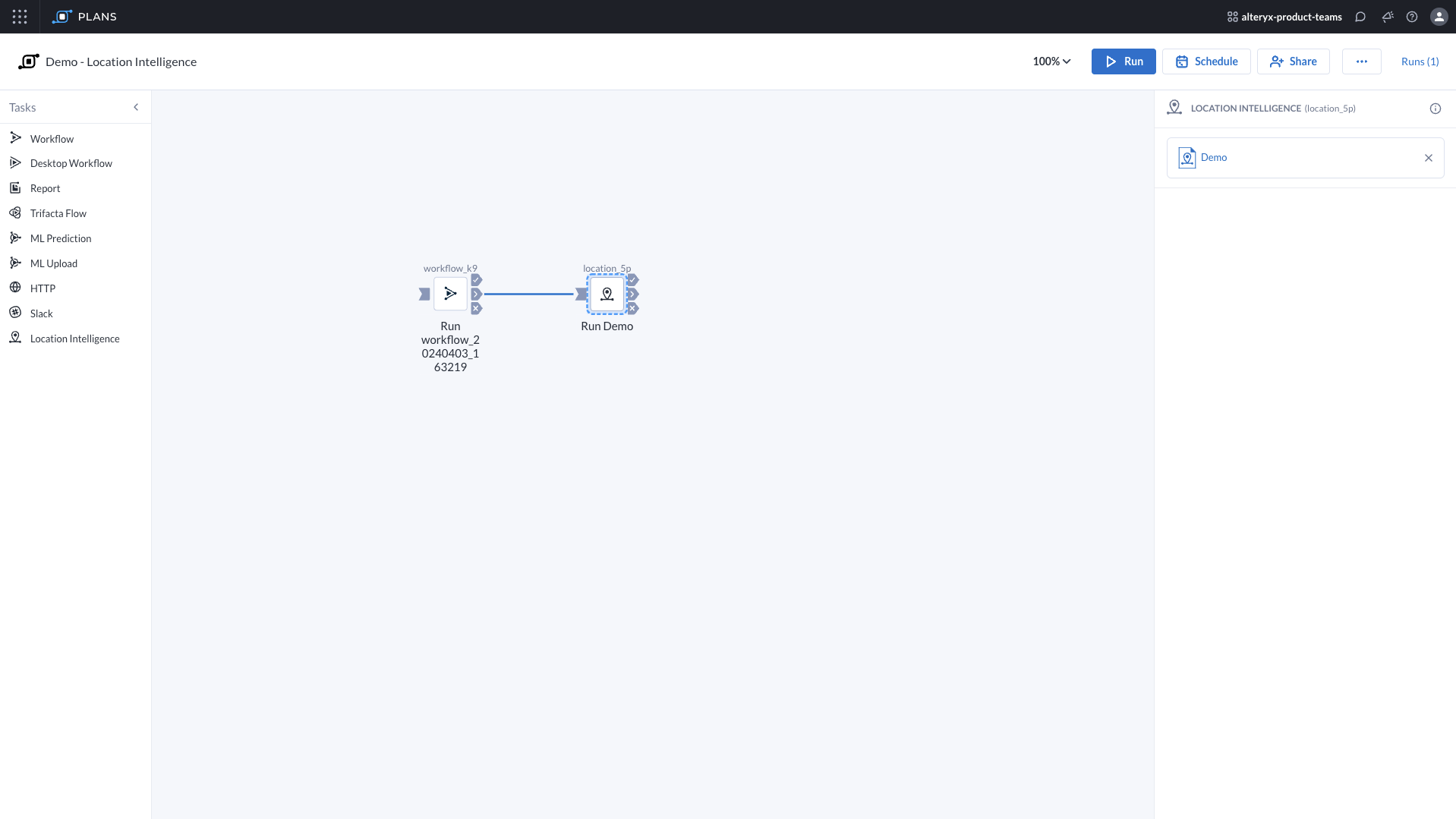Open the app switcher grid
Screen dimensions: 1456x819
point(19,16)
